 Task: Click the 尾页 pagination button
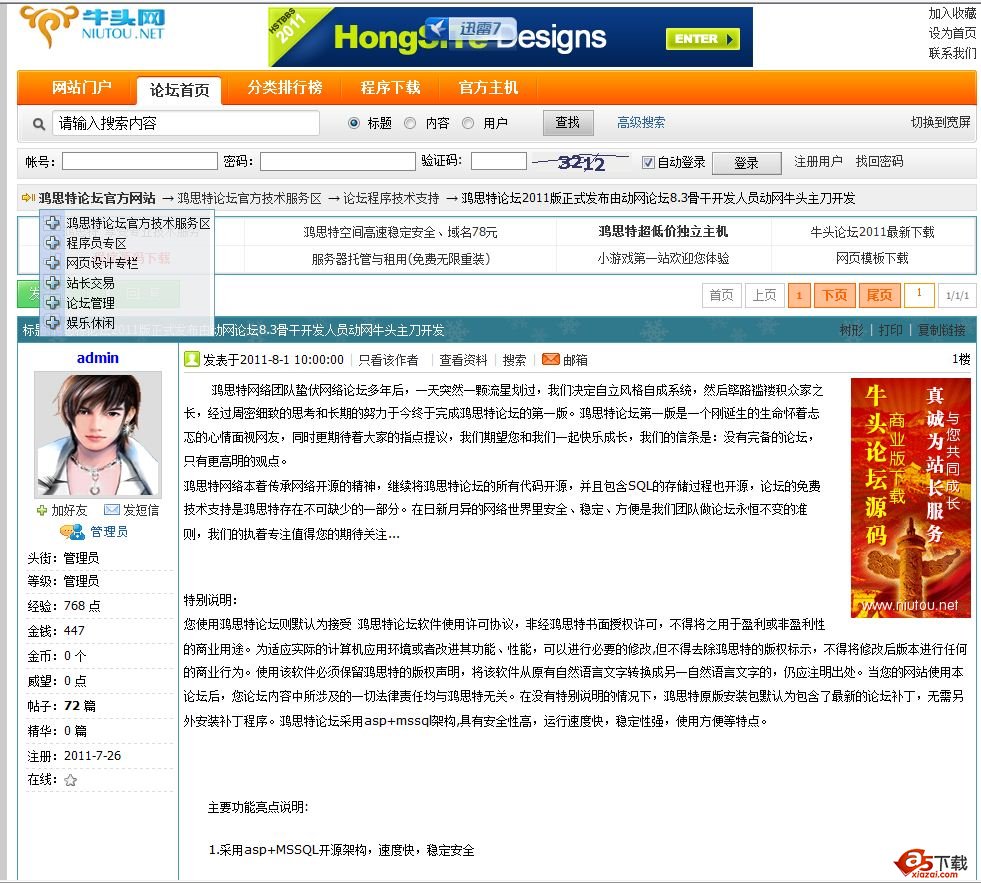tap(879, 295)
